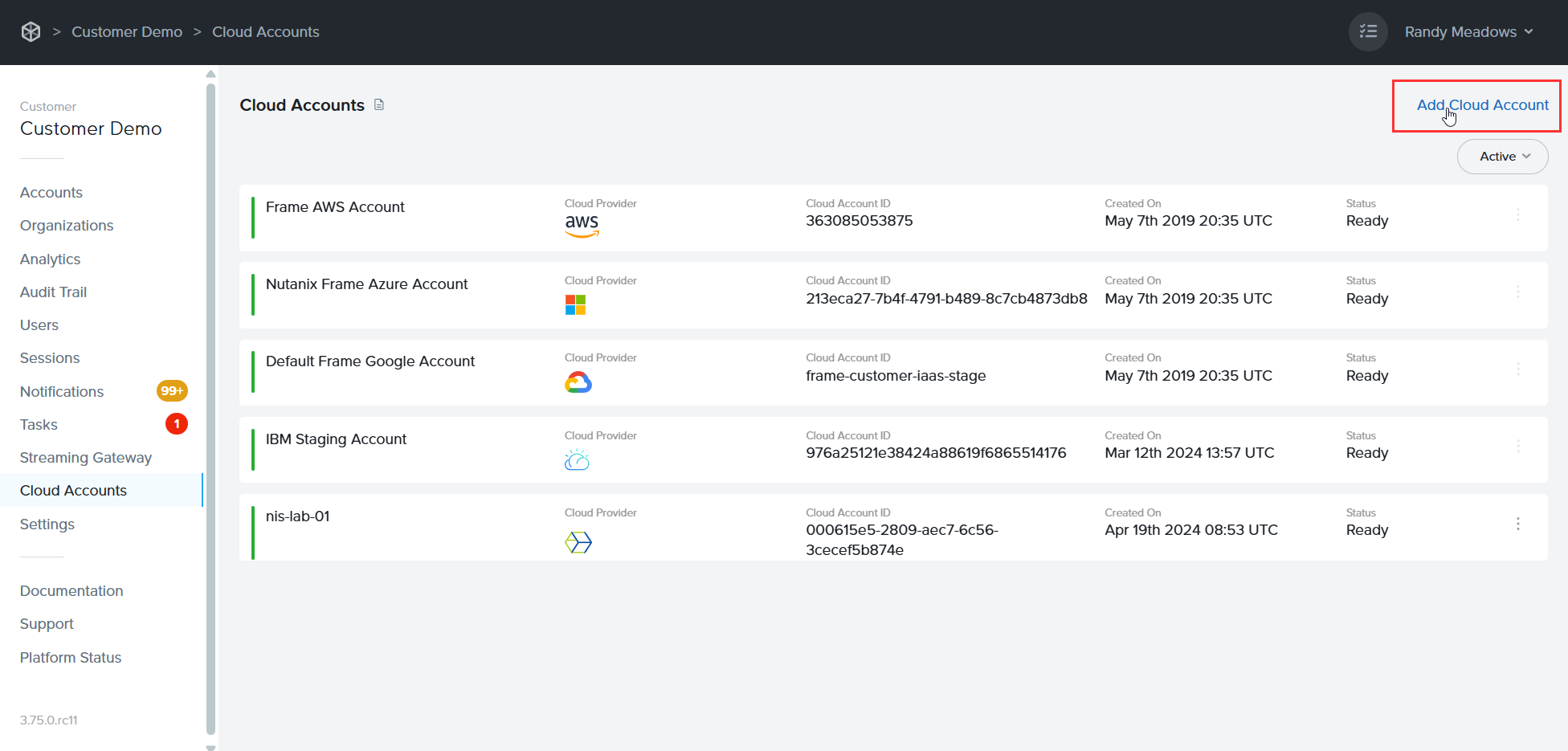1568x751 pixels.
Task: Open Platform Status from the sidebar
Action: click(x=70, y=657)
